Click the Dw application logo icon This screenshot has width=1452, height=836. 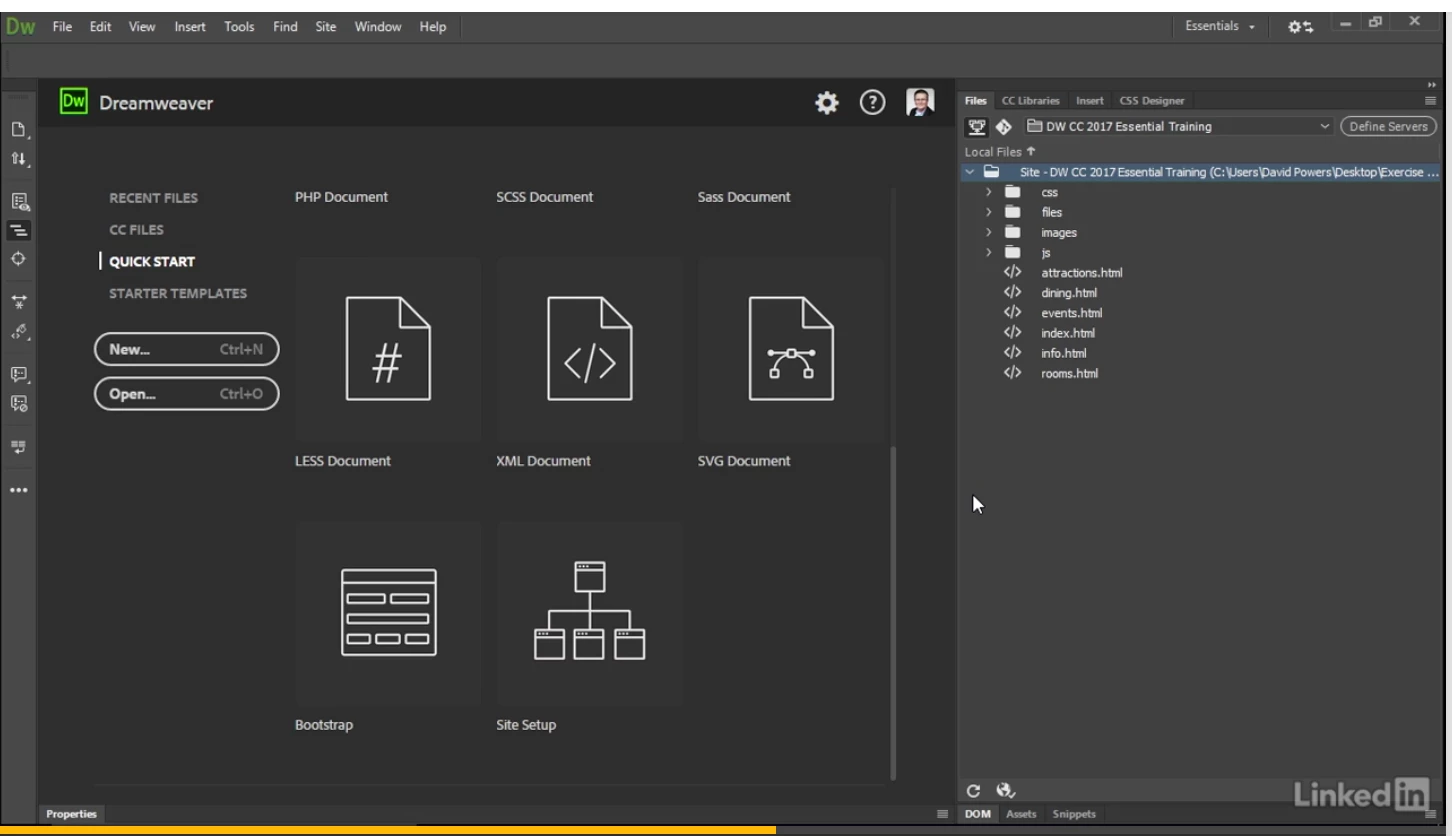click(x=20, y=26)
